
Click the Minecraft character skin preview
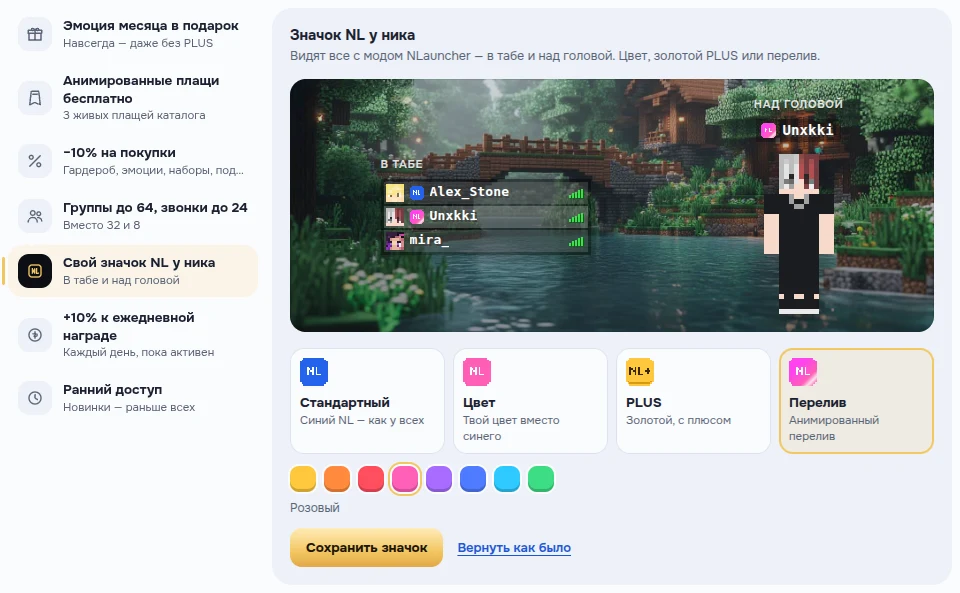click(x=799, y=234)
